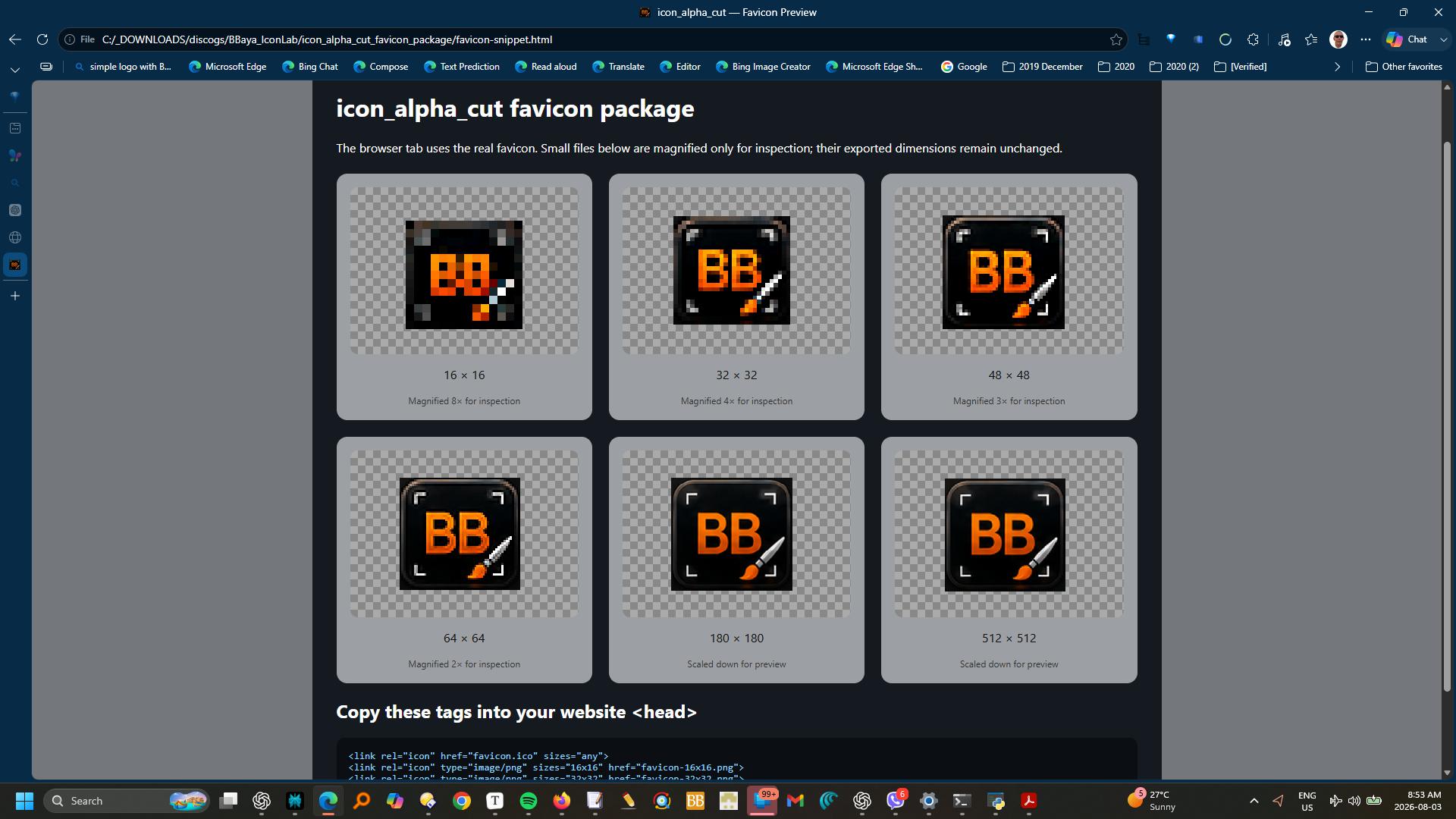
Task: Open the Translate favorite
Action: (x=619, y=67)
